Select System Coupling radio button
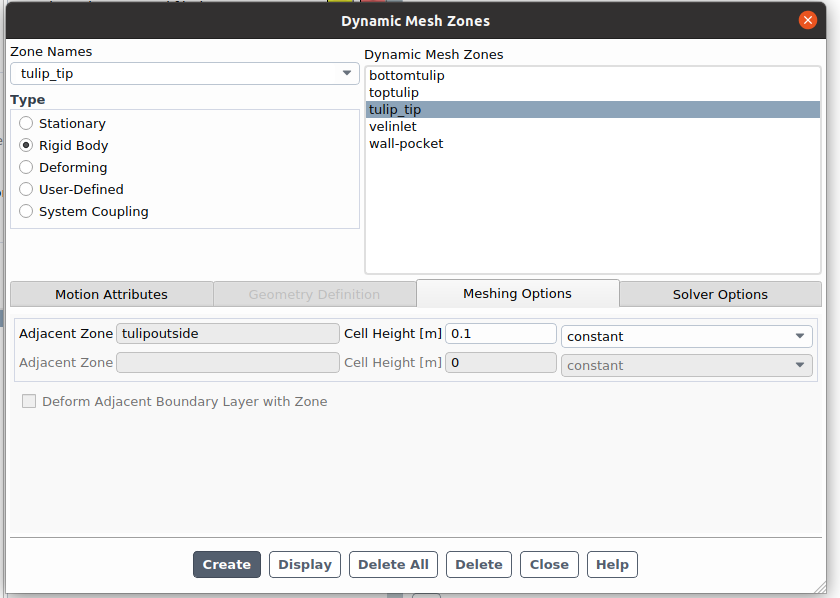The height and width of the screenshot is (598, 840). (x=26, y=212)
